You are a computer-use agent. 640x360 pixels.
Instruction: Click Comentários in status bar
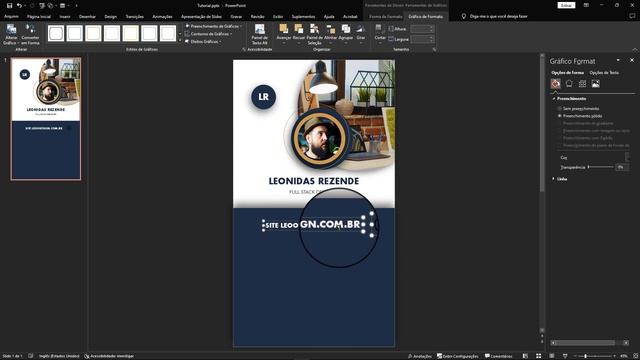tap(498, 356)
